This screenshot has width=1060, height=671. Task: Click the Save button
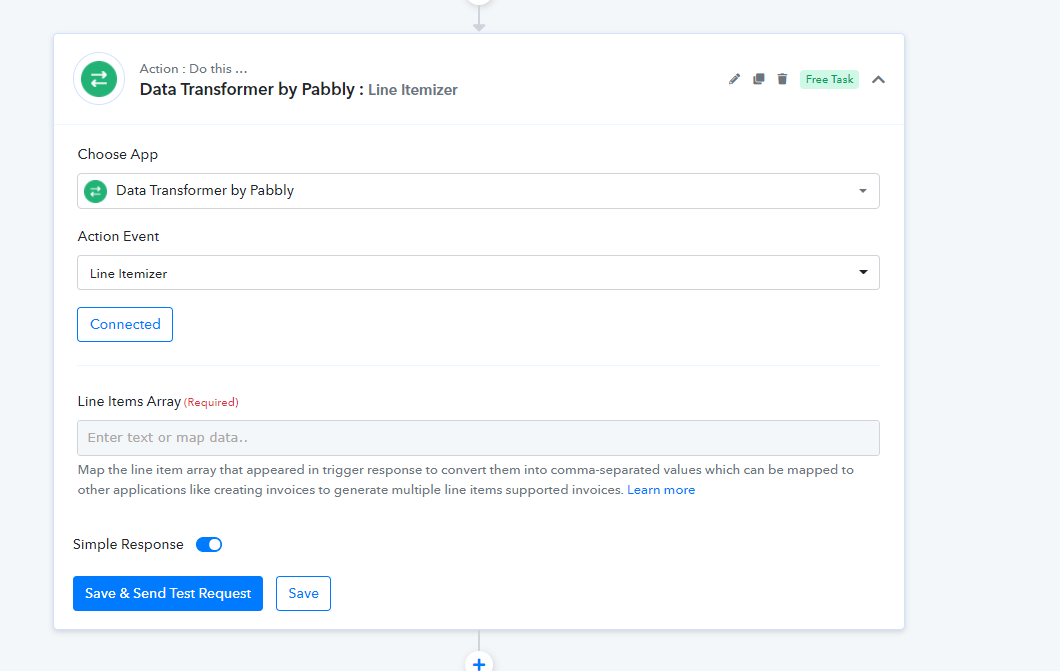pyautogui.click(x=303, y=593)
